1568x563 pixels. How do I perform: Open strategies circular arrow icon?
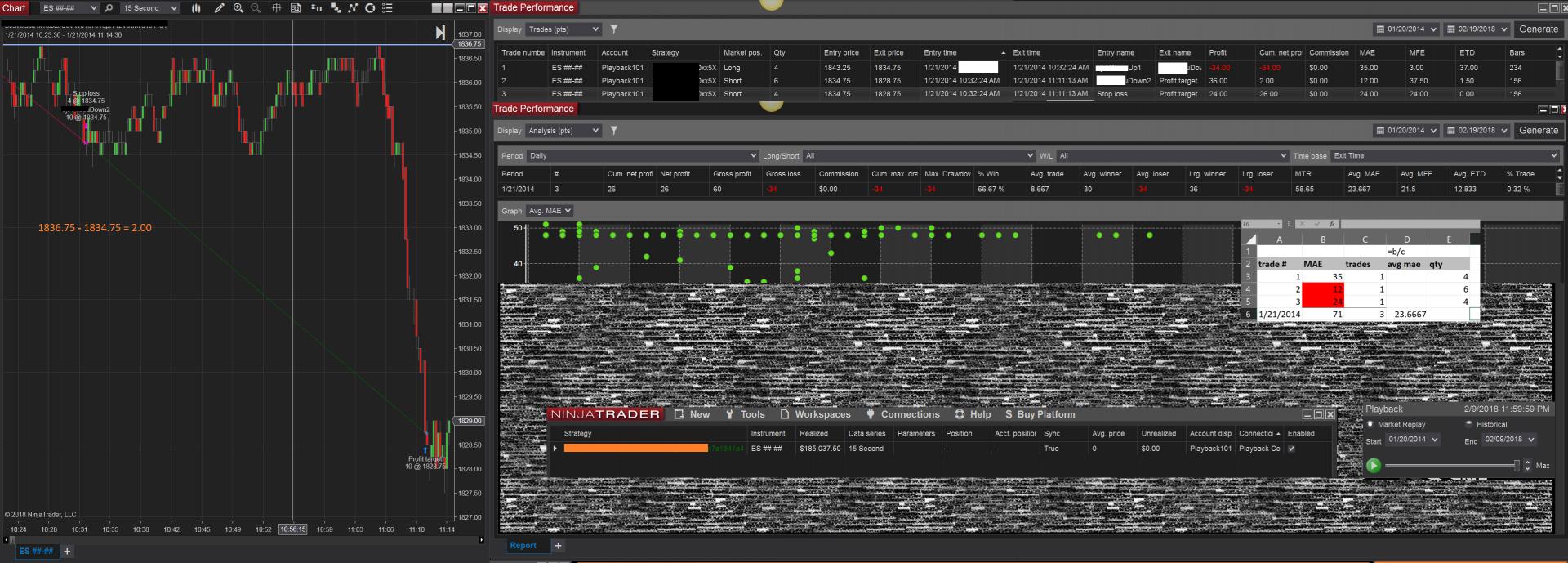(x=370, y=8)
